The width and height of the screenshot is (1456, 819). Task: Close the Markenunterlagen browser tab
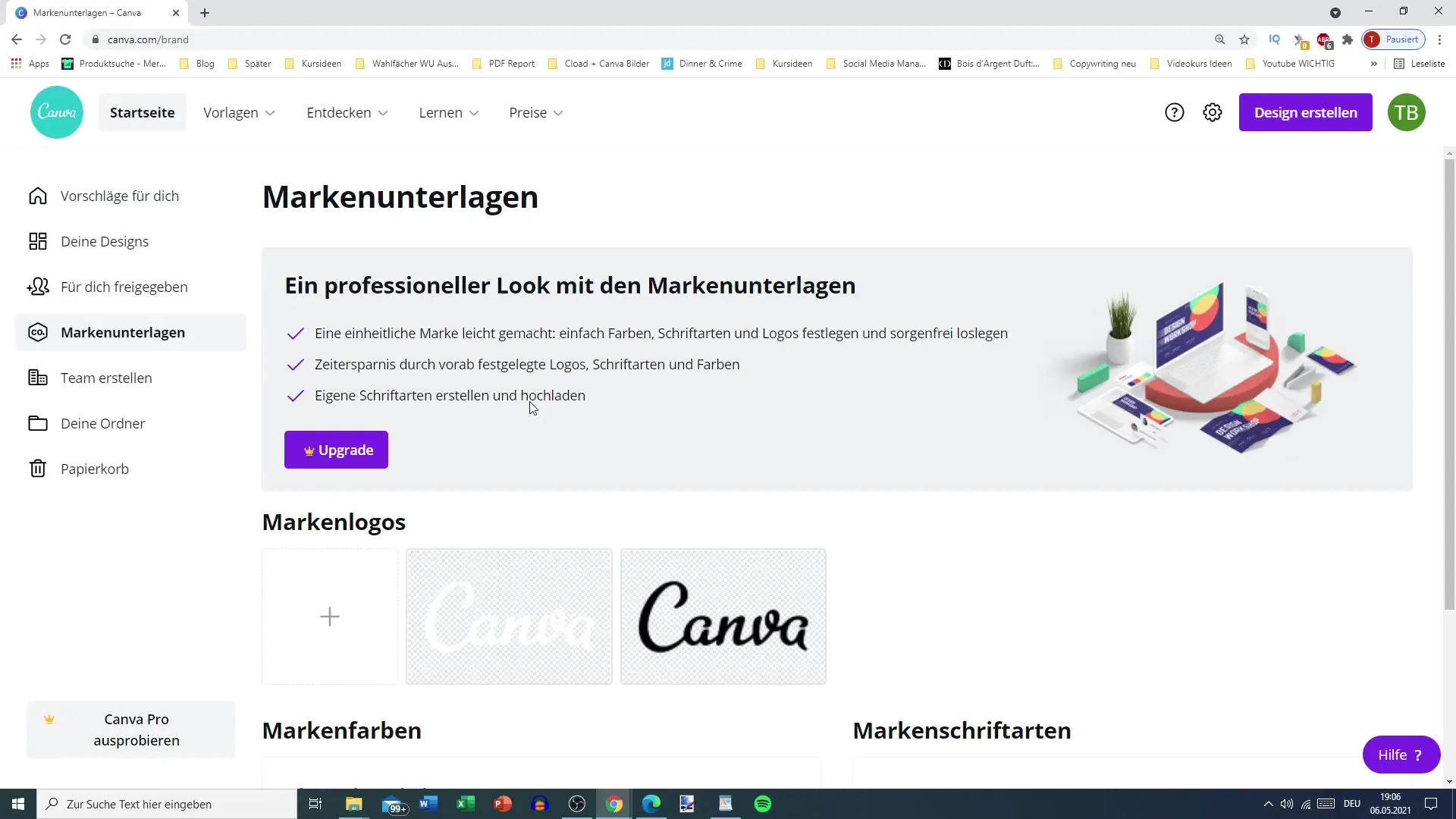click(176, 13)
